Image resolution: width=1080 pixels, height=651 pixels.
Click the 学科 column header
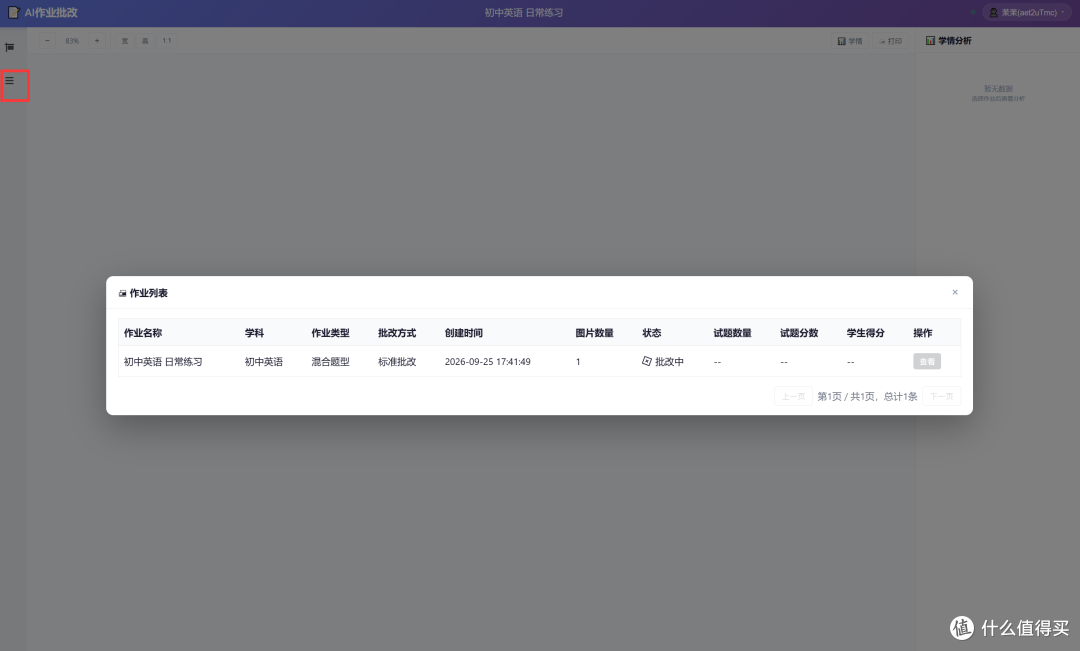(x=254, y=333)
